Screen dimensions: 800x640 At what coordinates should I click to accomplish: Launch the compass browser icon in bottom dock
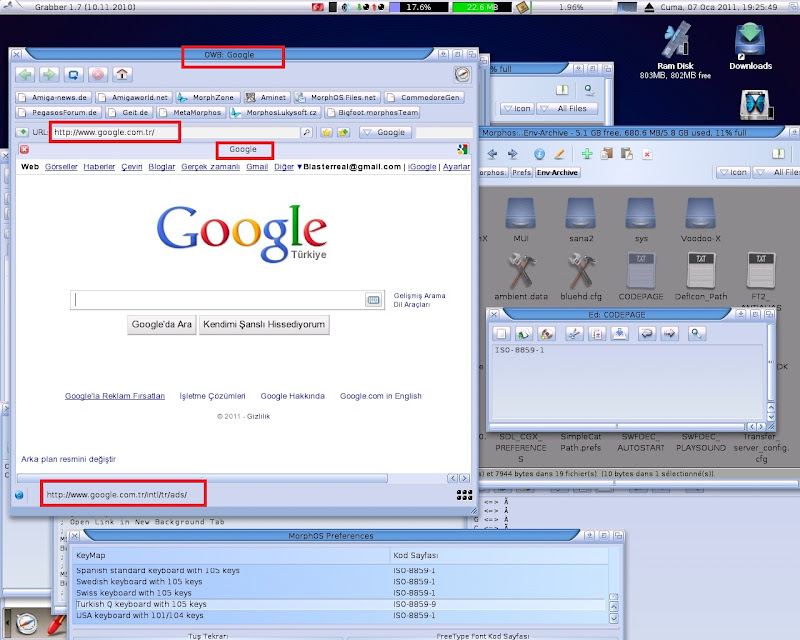[27, 623]
